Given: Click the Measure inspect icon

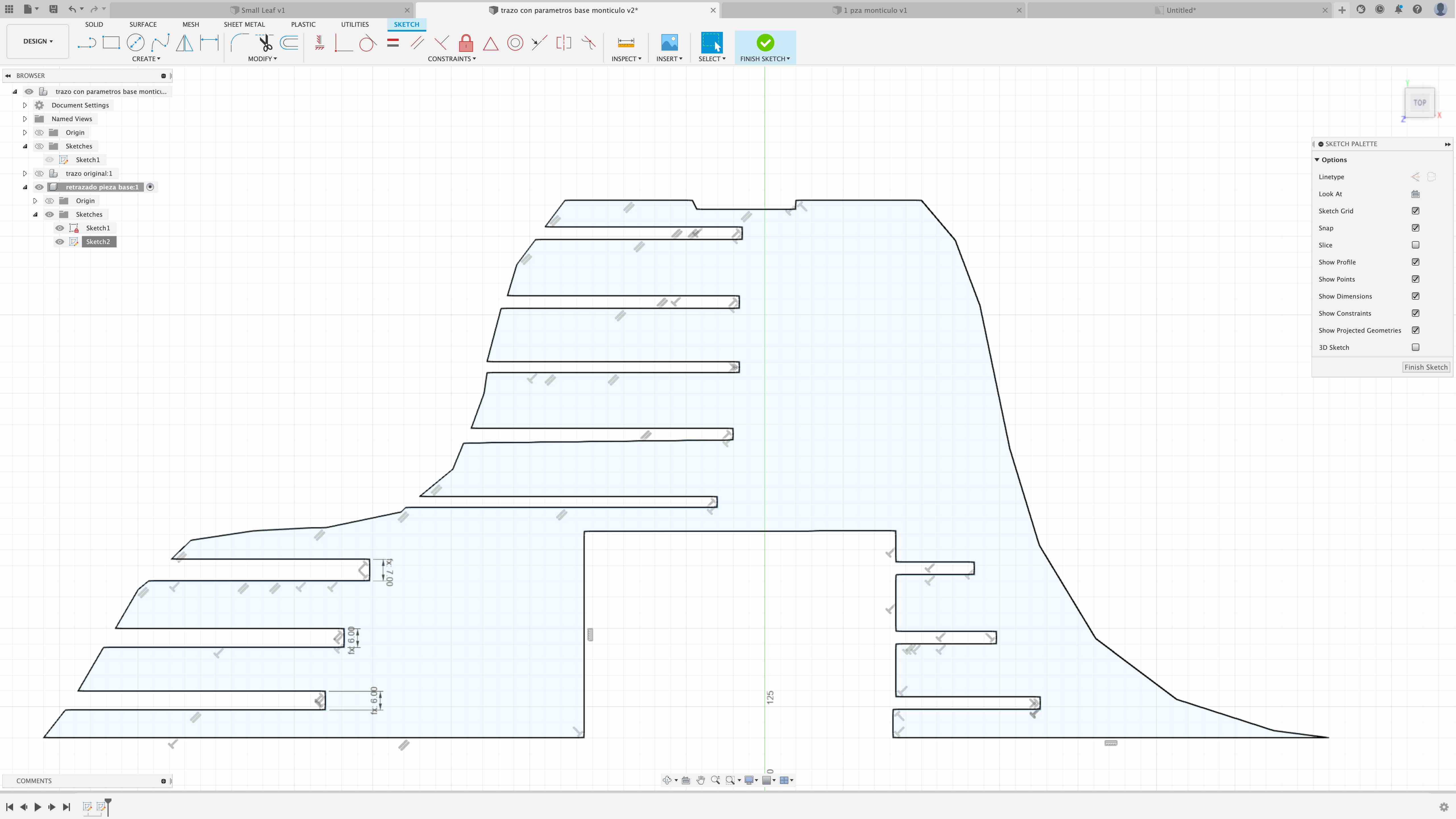Looking at the screenshot, I should tap(626, 42).
